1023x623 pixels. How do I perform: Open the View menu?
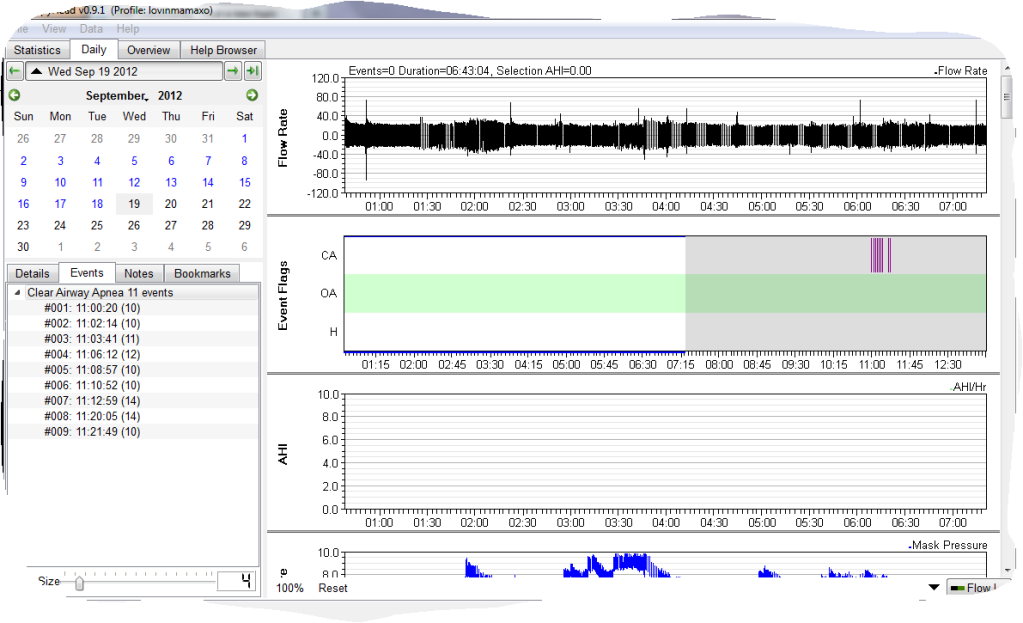click(53, 29)
